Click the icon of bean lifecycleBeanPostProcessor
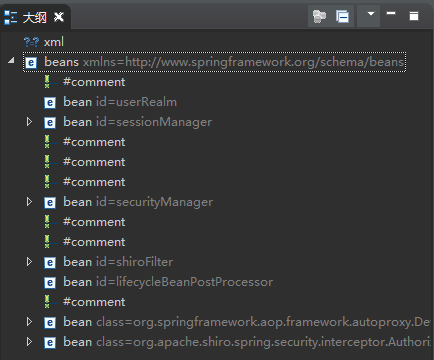 point(50,283)
